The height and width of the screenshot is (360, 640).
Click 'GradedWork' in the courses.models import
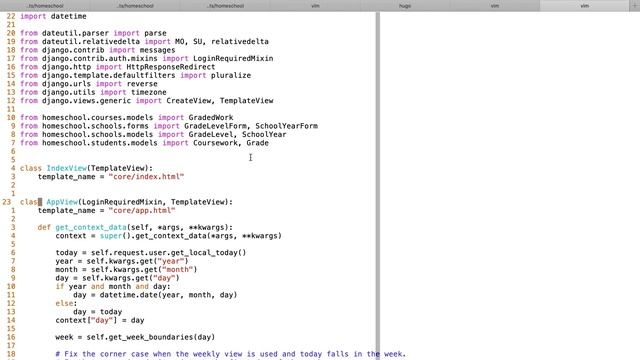tap(211, 118)
